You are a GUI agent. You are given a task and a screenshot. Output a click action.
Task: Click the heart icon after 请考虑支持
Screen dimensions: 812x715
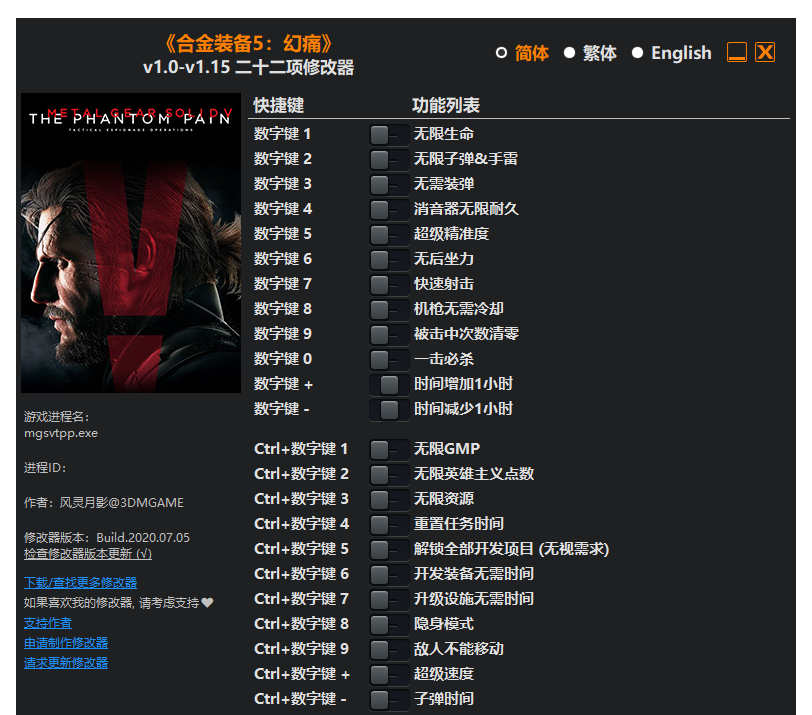point(207,603)
